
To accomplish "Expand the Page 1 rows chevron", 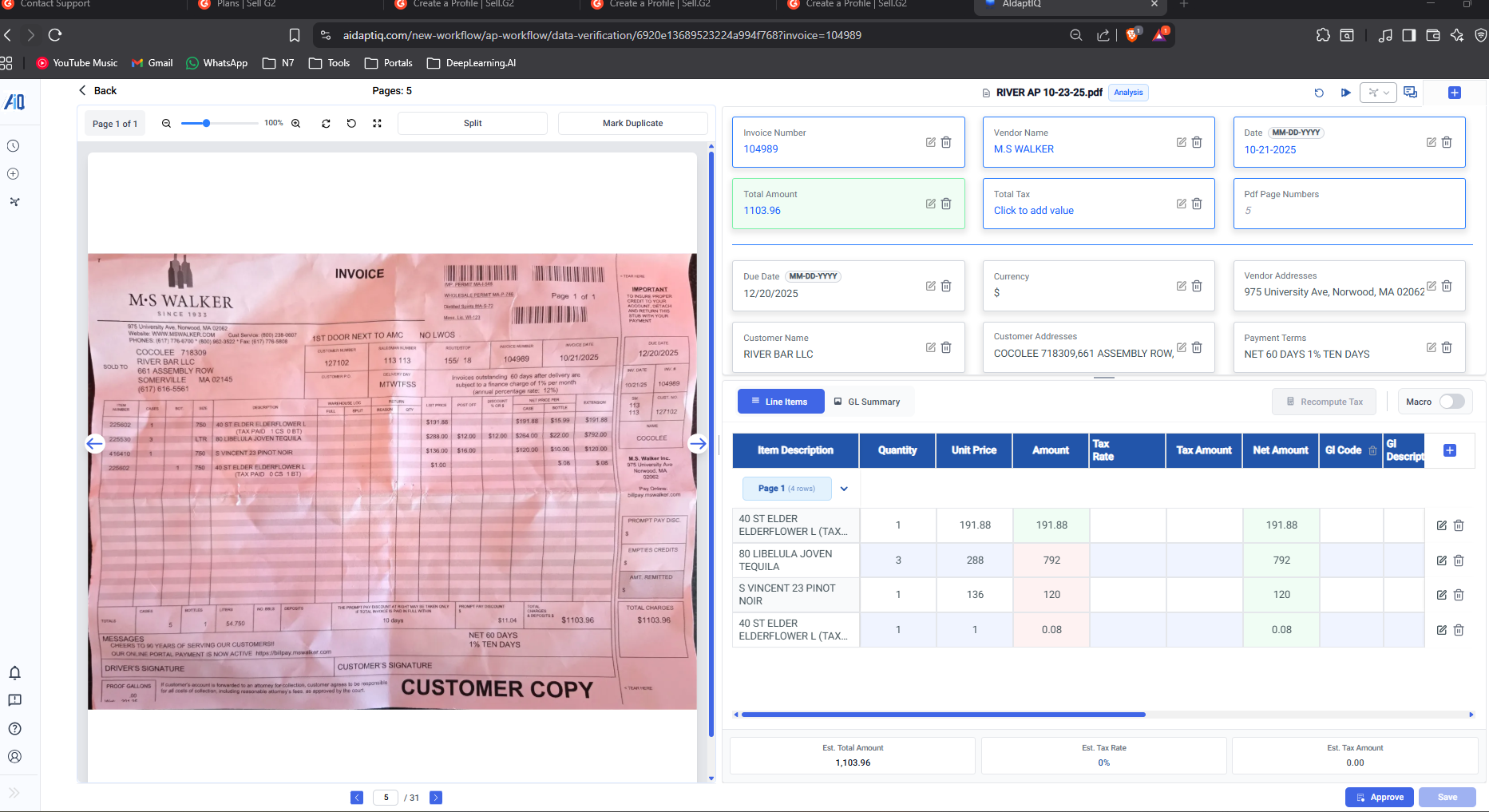I will pos(844,489).
